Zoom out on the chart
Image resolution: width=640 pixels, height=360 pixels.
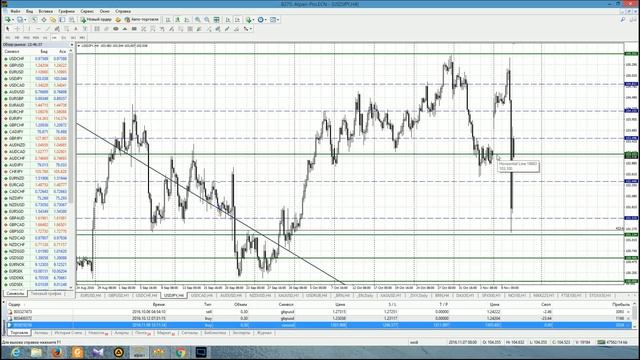tap(207, 20)
